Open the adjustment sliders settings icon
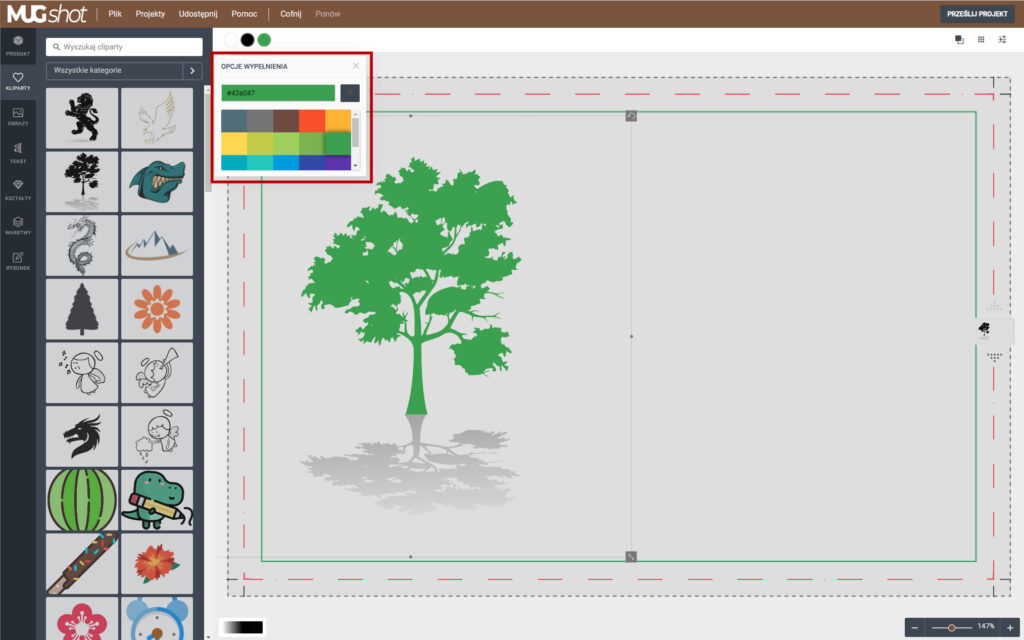This screenshot has height=640, width=1024. pyautogui.click(x=1003, y=40)
